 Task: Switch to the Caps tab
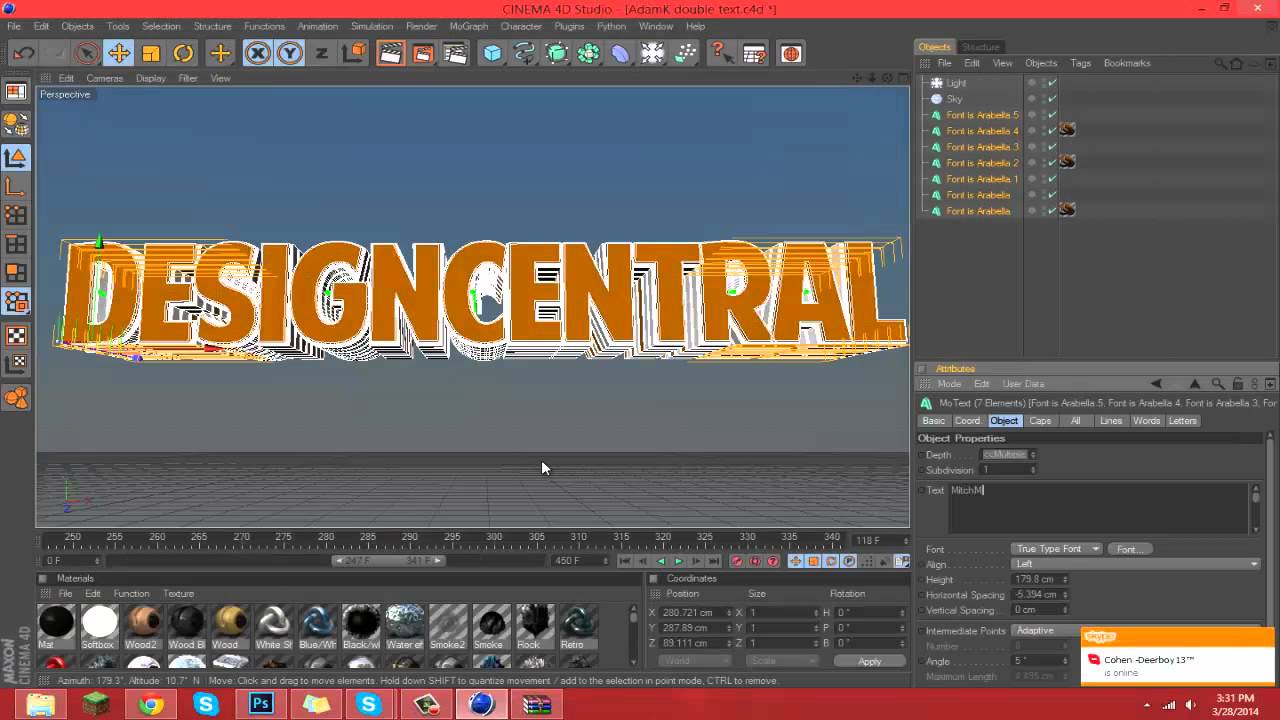point(1040,421)
